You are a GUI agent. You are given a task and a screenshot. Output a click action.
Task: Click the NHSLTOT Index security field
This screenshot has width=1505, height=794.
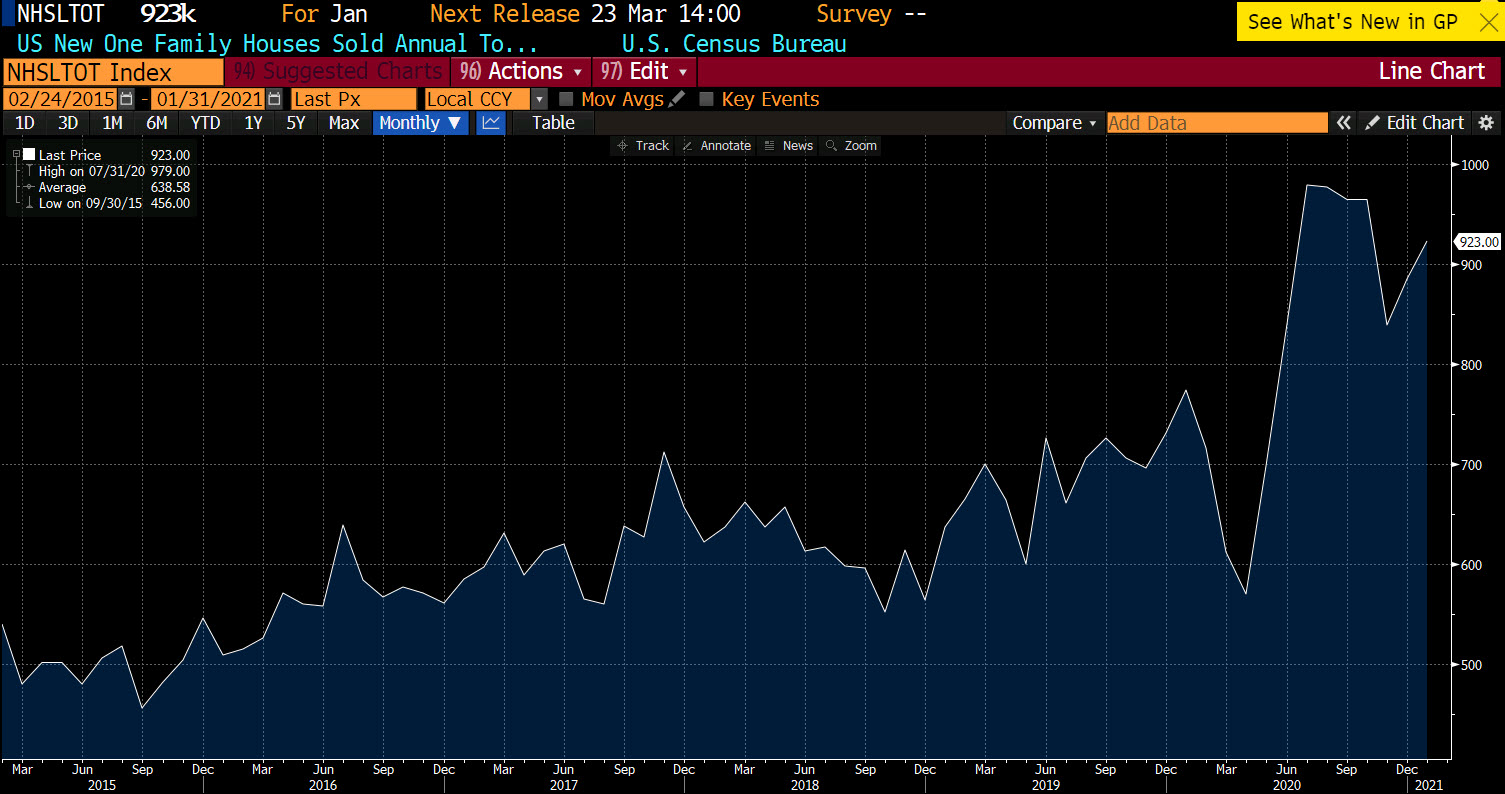click(x=113, y=72)
